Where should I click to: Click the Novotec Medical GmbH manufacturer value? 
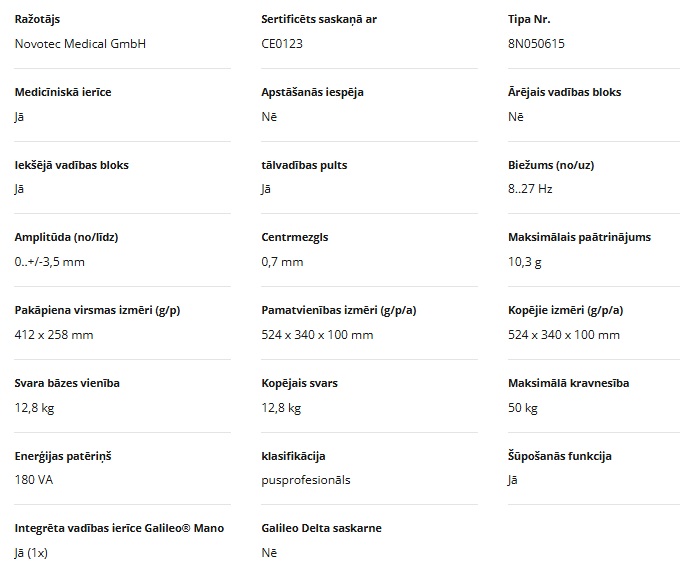[x=81, y=44]
